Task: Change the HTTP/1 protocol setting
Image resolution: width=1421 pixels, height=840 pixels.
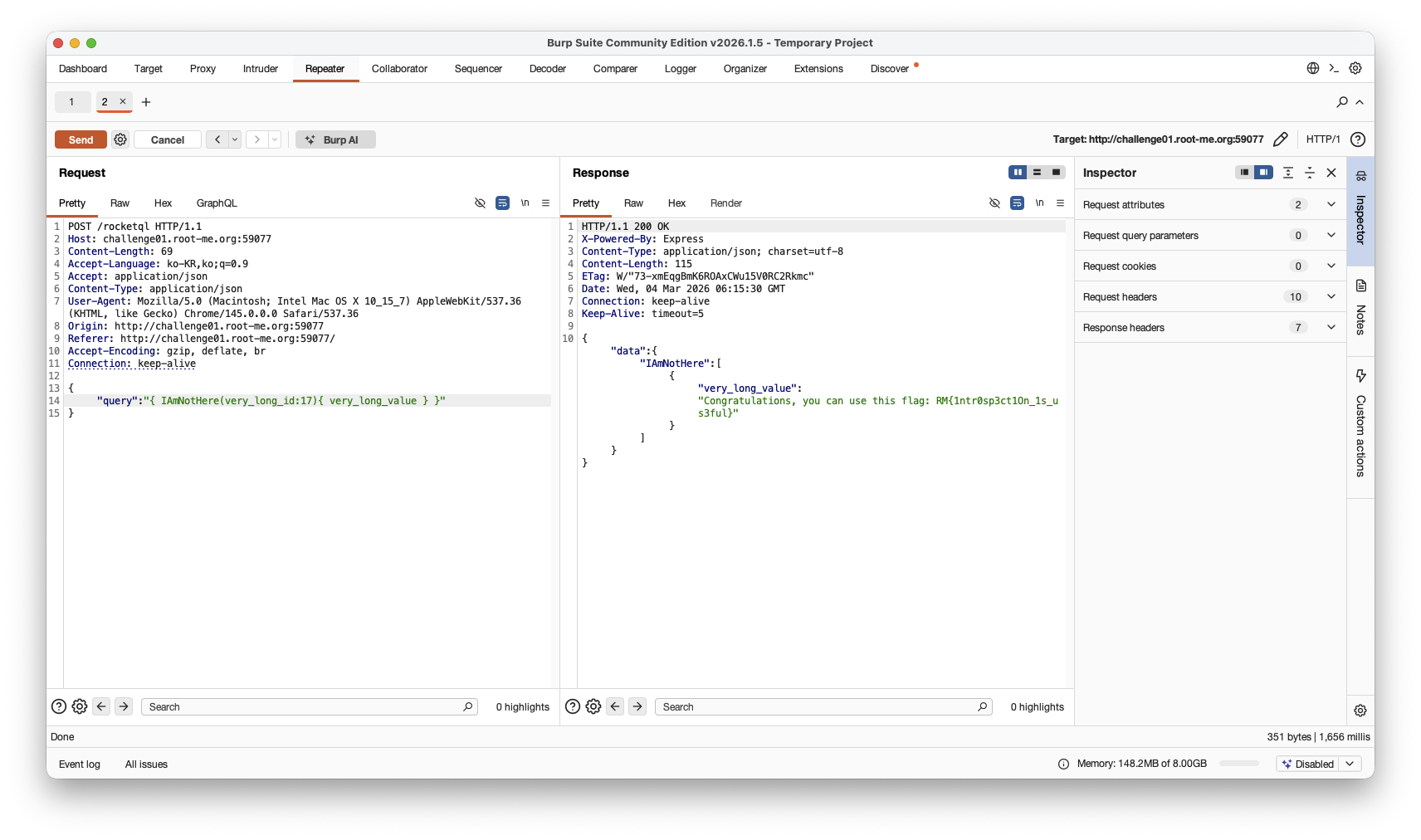Action: [1323, 139]
